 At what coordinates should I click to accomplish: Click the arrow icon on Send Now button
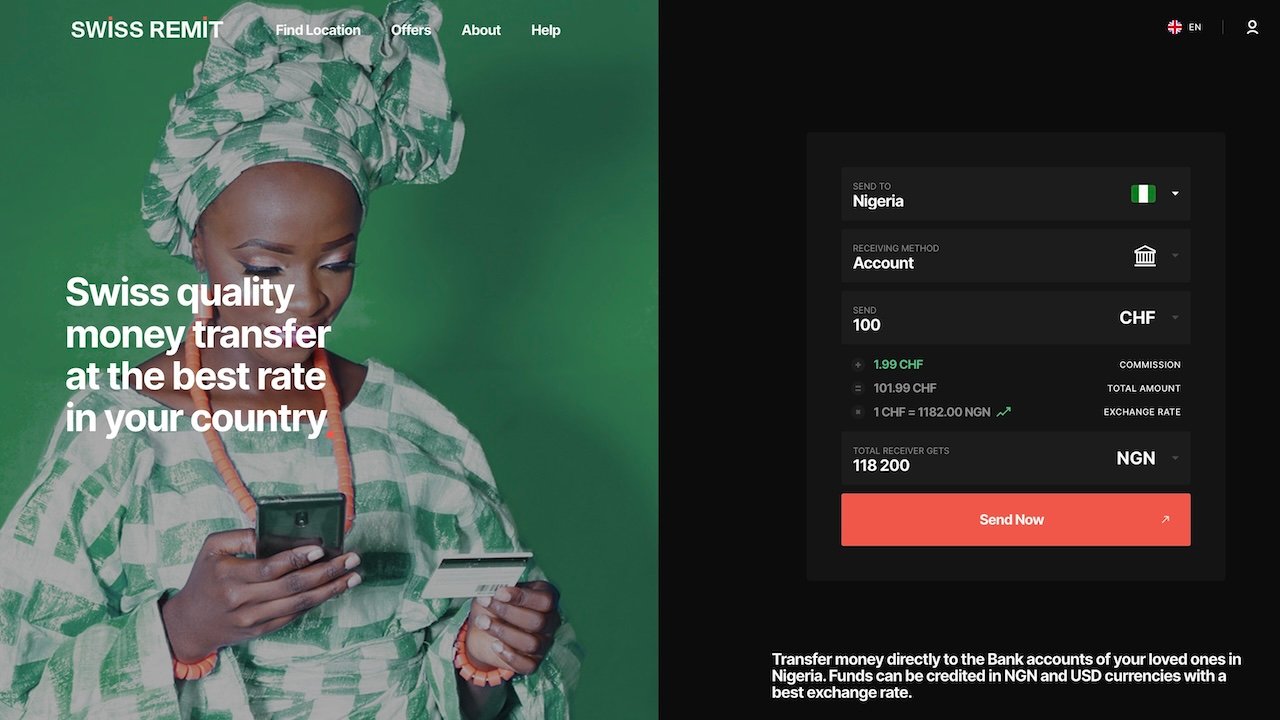(x=1165, y=519)
